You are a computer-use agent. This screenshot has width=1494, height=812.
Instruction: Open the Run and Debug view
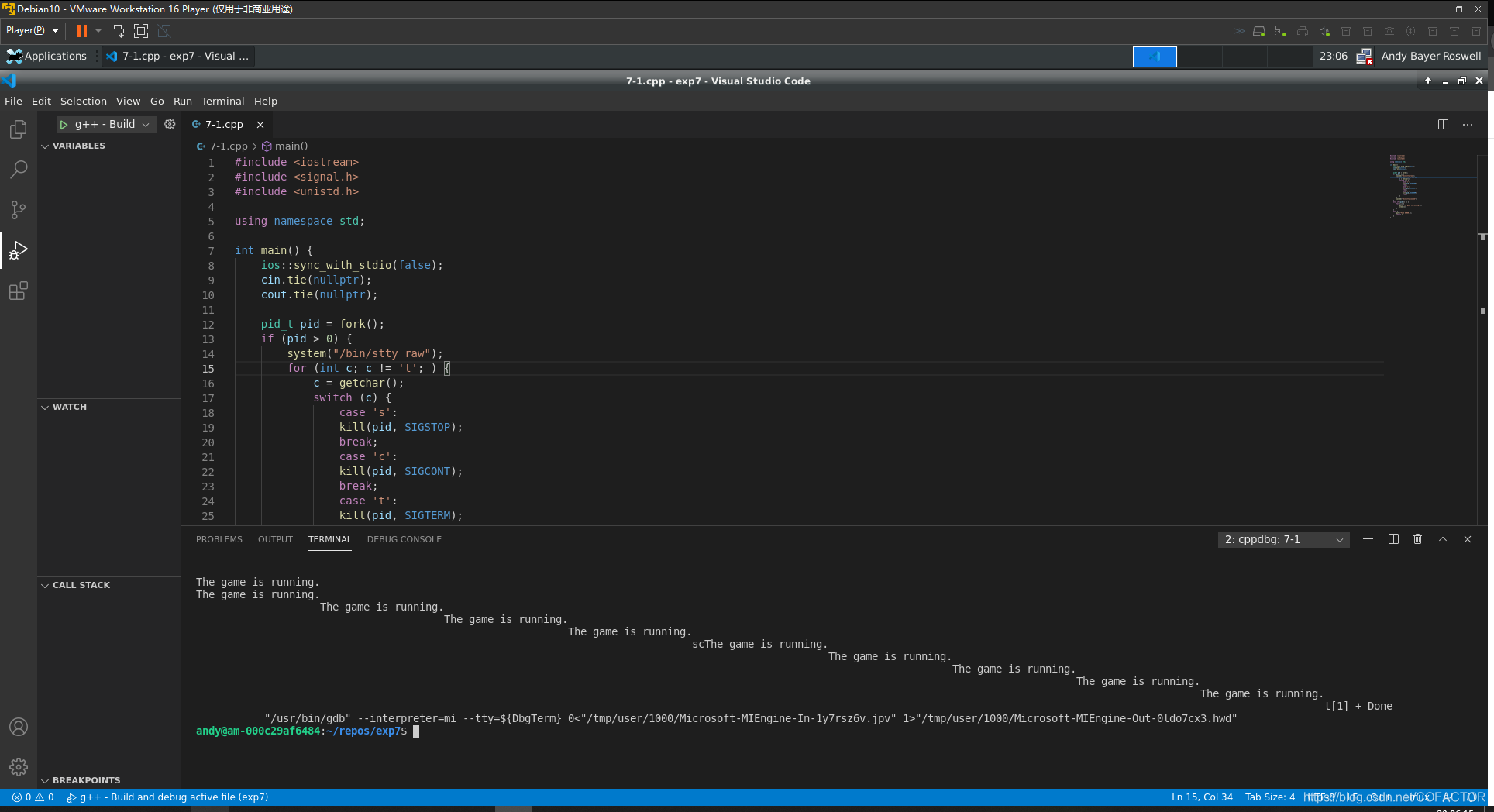point(19,250)
